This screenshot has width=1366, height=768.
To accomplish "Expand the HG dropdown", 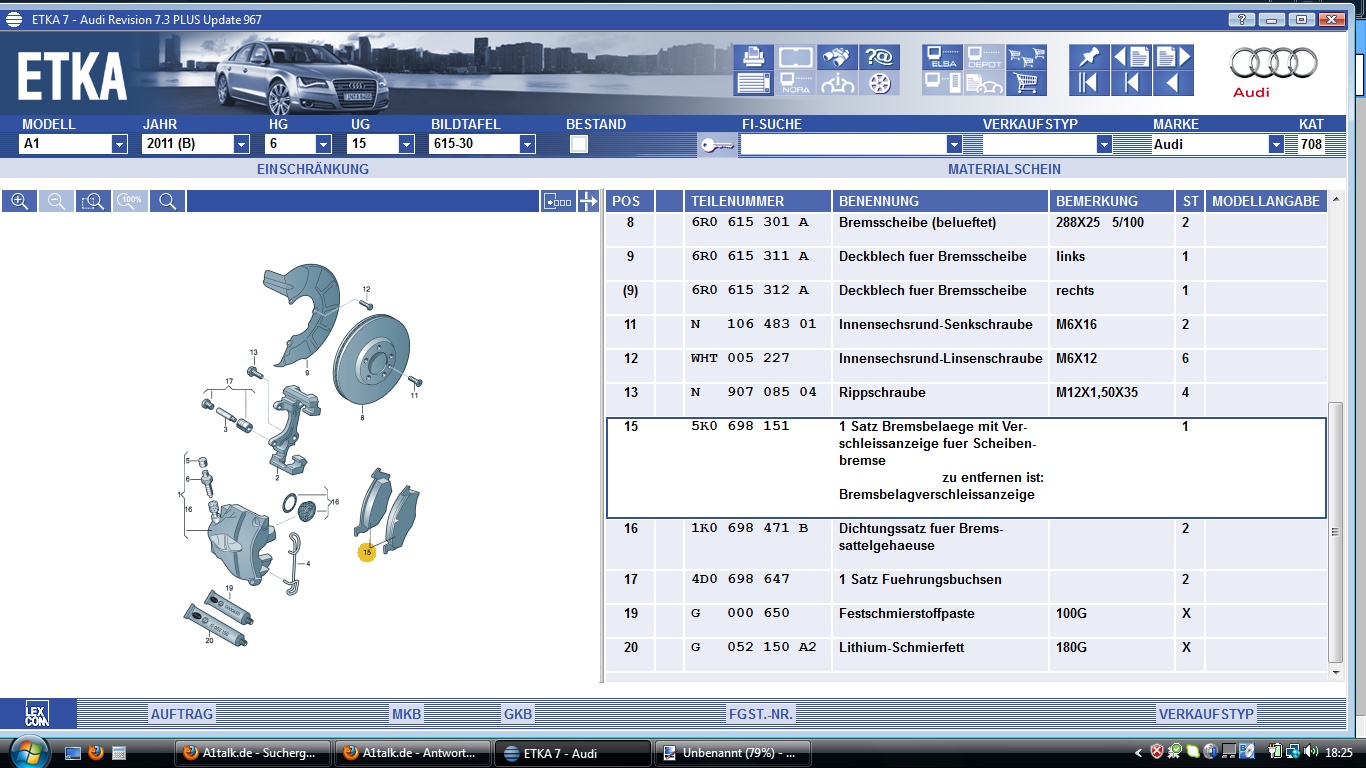I will pyautogui.click(x=324, y=144).
